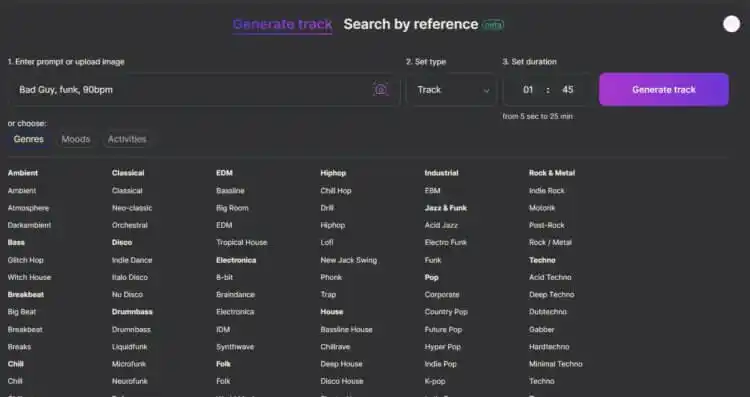Pick the Indie Dance genre
This screenshot has width=750, height=397.
point(132,260)
